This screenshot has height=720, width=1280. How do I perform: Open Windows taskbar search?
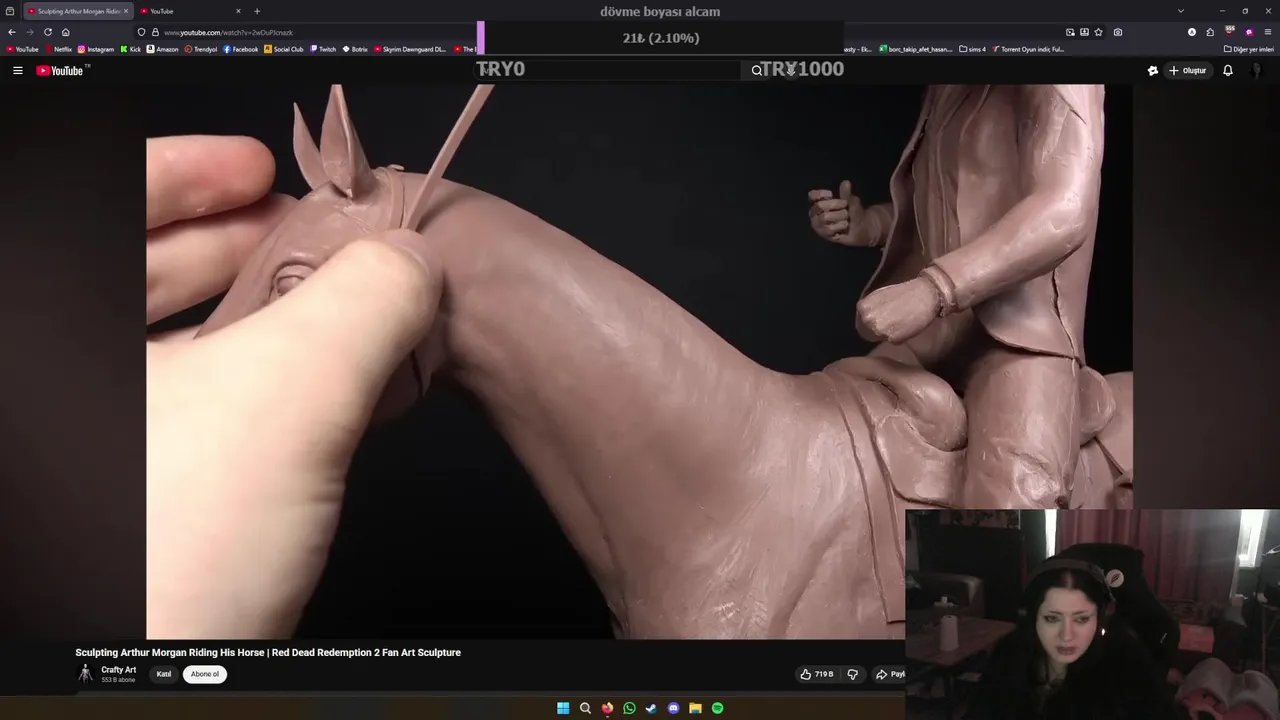(x=585, y=708)
